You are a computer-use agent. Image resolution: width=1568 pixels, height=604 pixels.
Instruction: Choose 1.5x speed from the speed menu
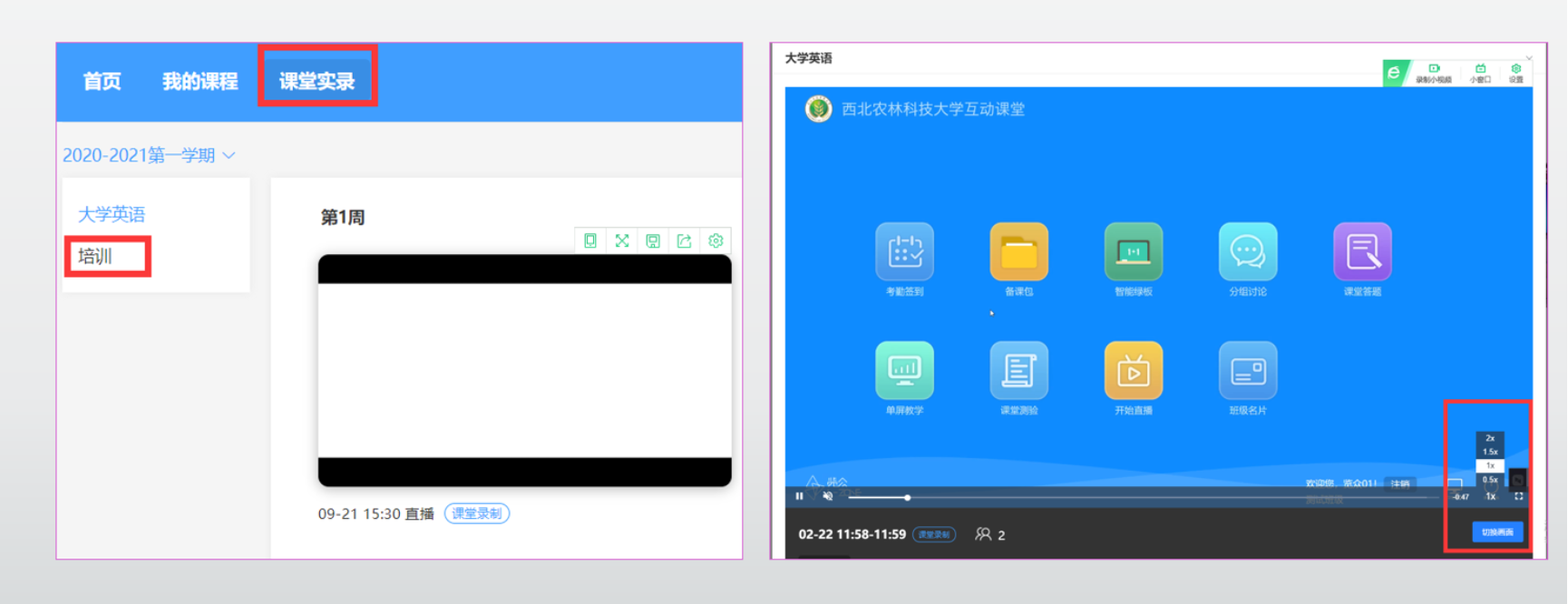click(x=1490, y=452)
